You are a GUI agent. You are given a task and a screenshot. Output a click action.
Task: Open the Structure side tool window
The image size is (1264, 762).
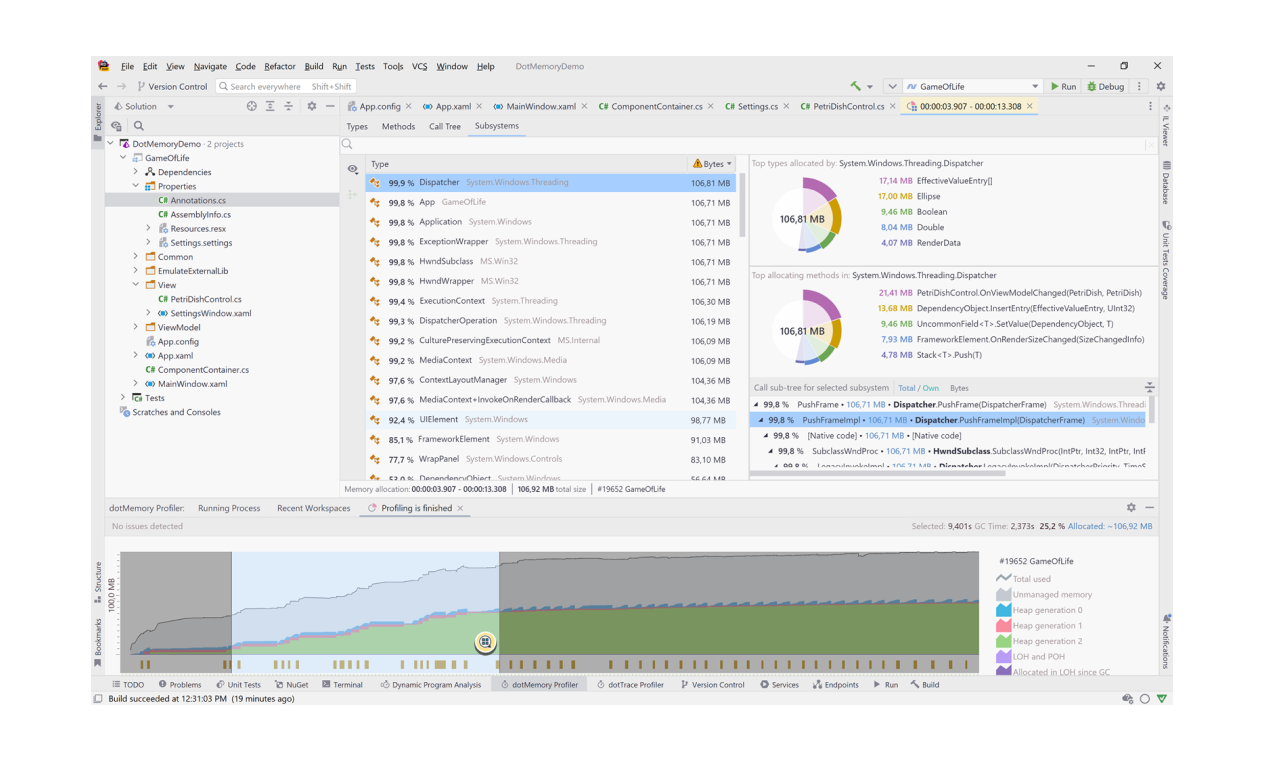tap(98, 582)
